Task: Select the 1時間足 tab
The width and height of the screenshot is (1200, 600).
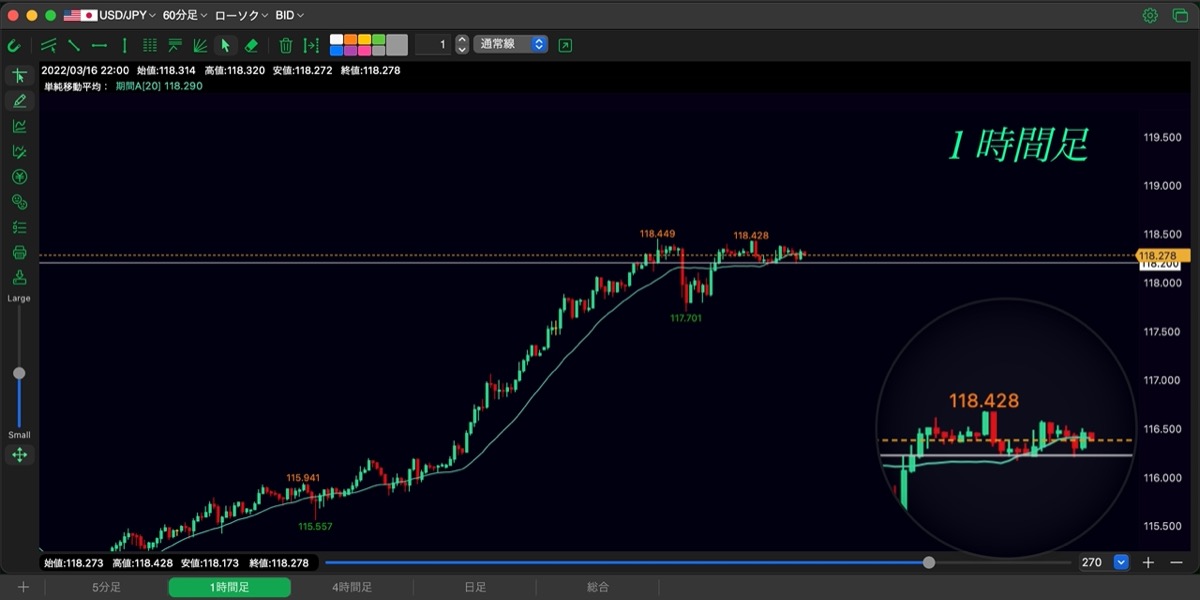Action: click(x=229, y=588)
